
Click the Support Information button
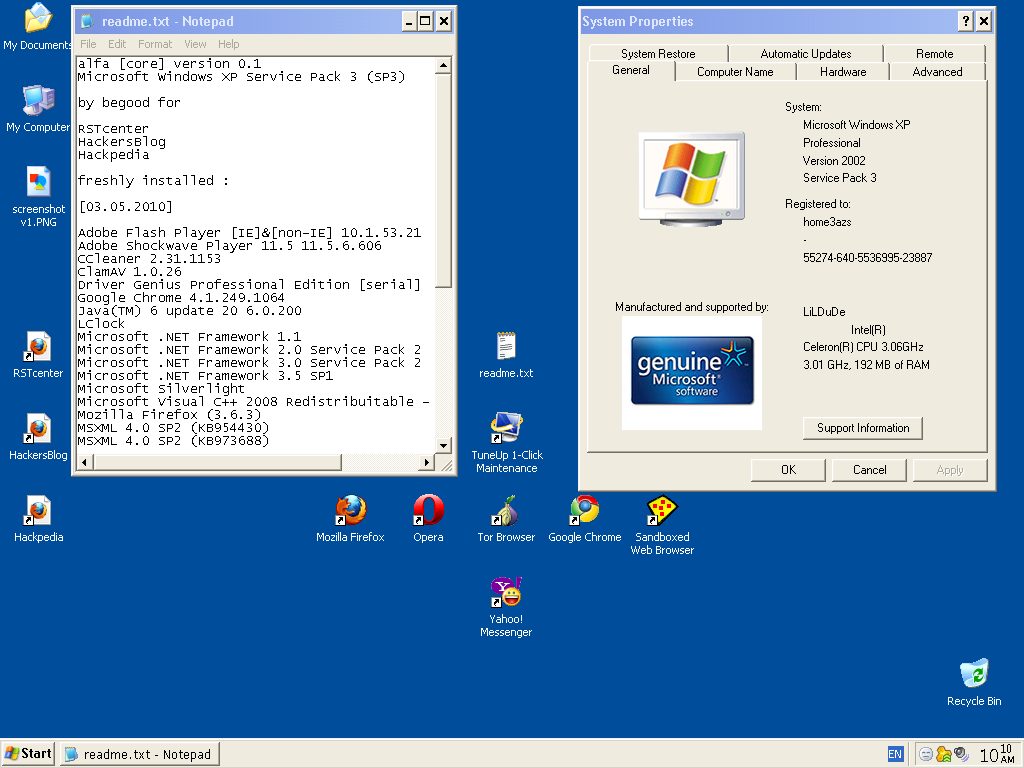pyautogui.click(x=863, y=428)
